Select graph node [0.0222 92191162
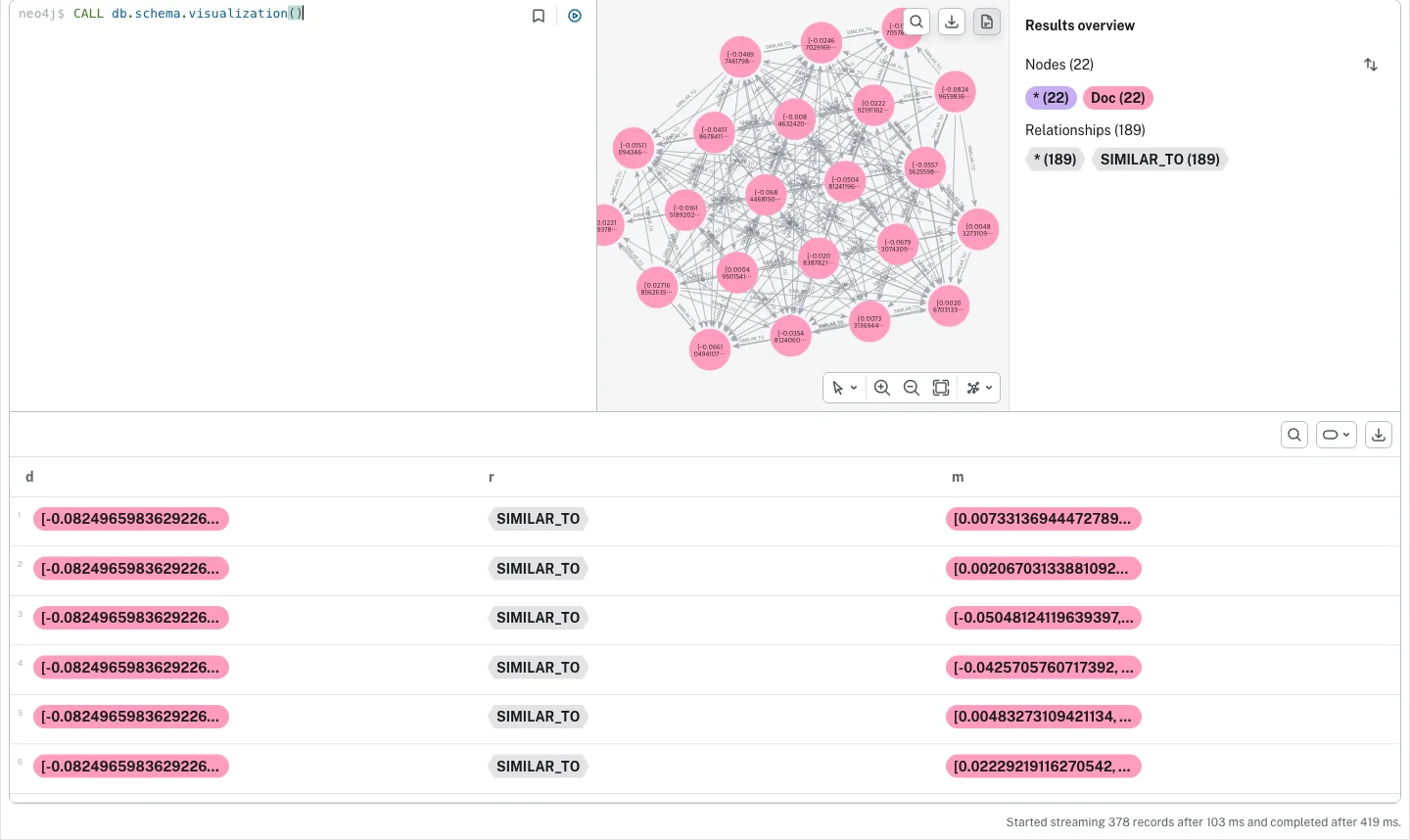The height and width of the screenshot is (840, 1410). click(872, 106)
